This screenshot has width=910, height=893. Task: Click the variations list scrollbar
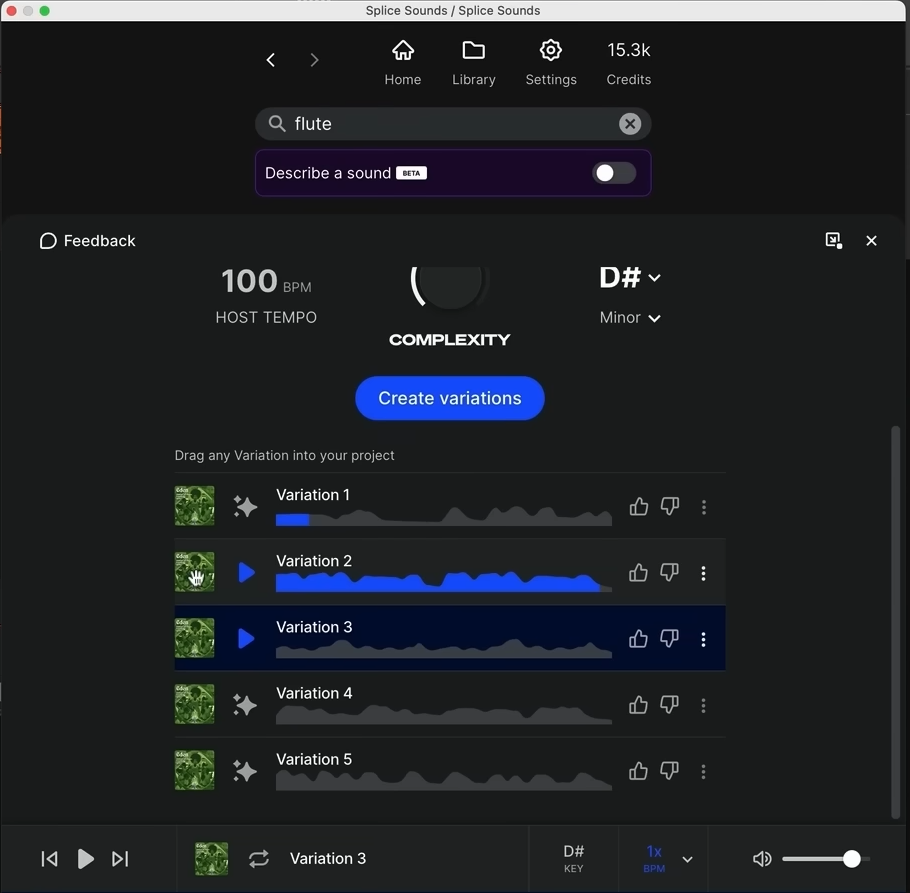[x=895, y=621]
